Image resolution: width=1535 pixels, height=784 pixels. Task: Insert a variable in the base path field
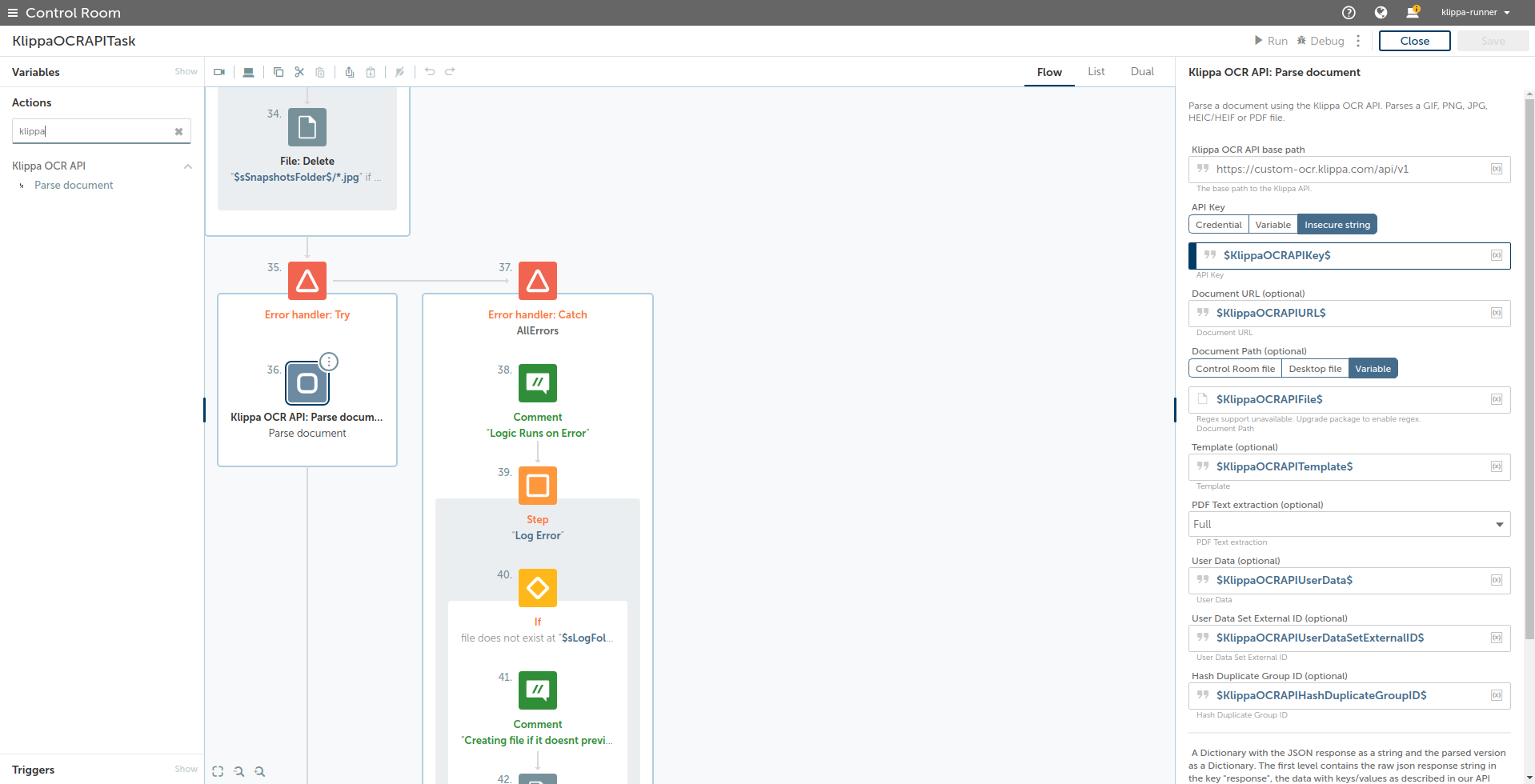pyautogui.click(x=1497, y=169)
